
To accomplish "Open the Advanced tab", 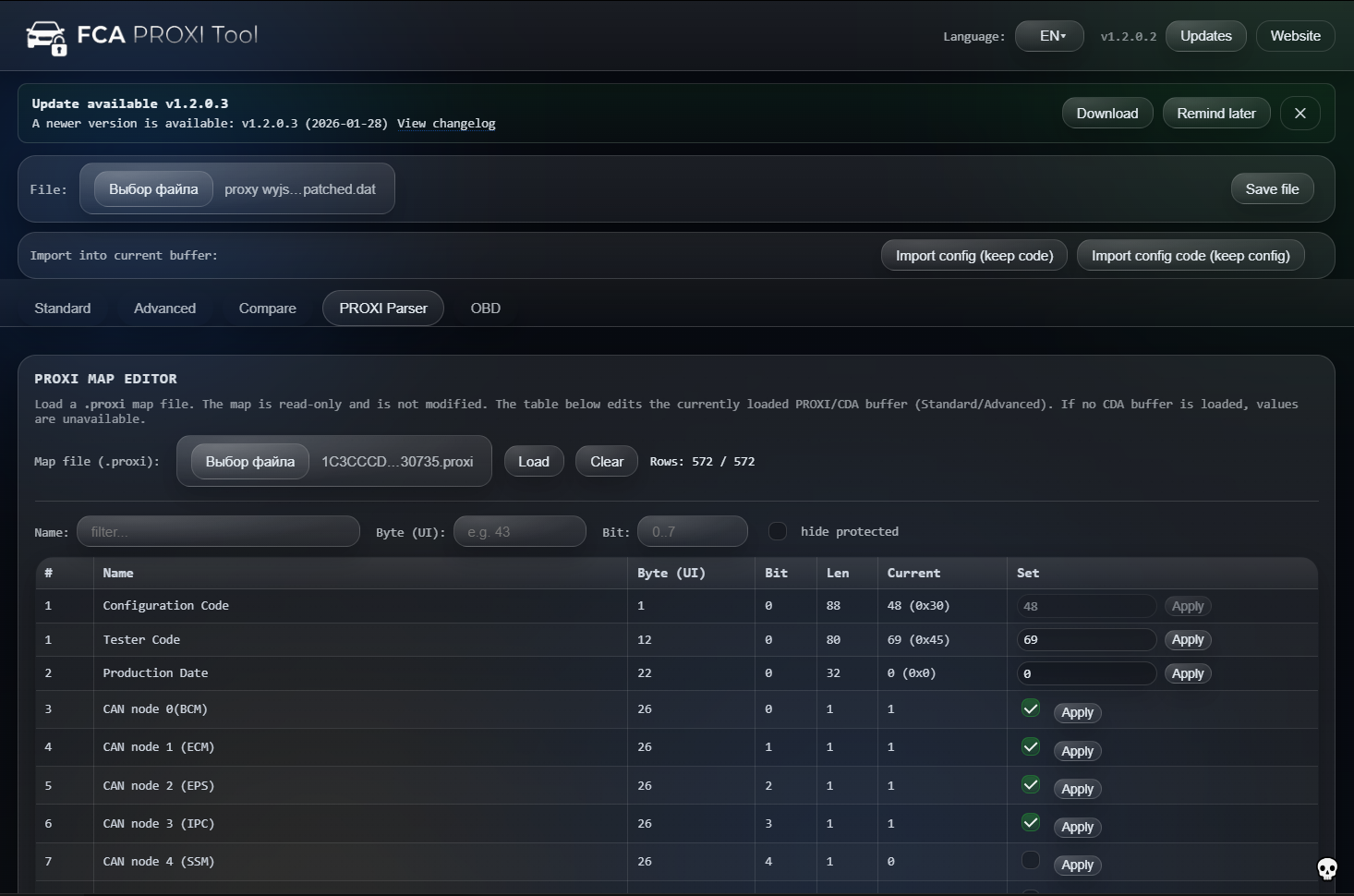I will pyautogui.click(x=164, y=308).
